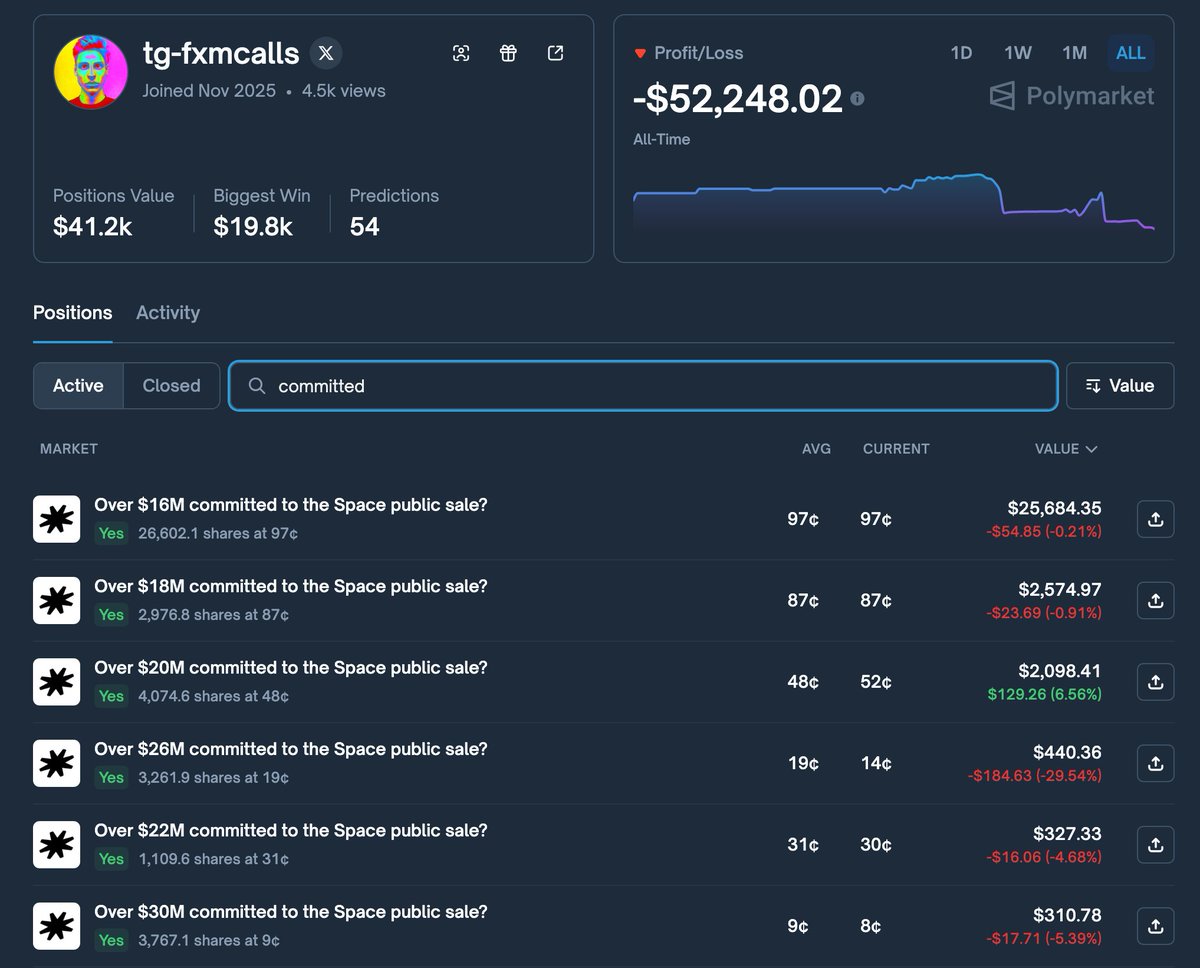Share the Over $18M position
The image size is (1200, 968).
1155,600
